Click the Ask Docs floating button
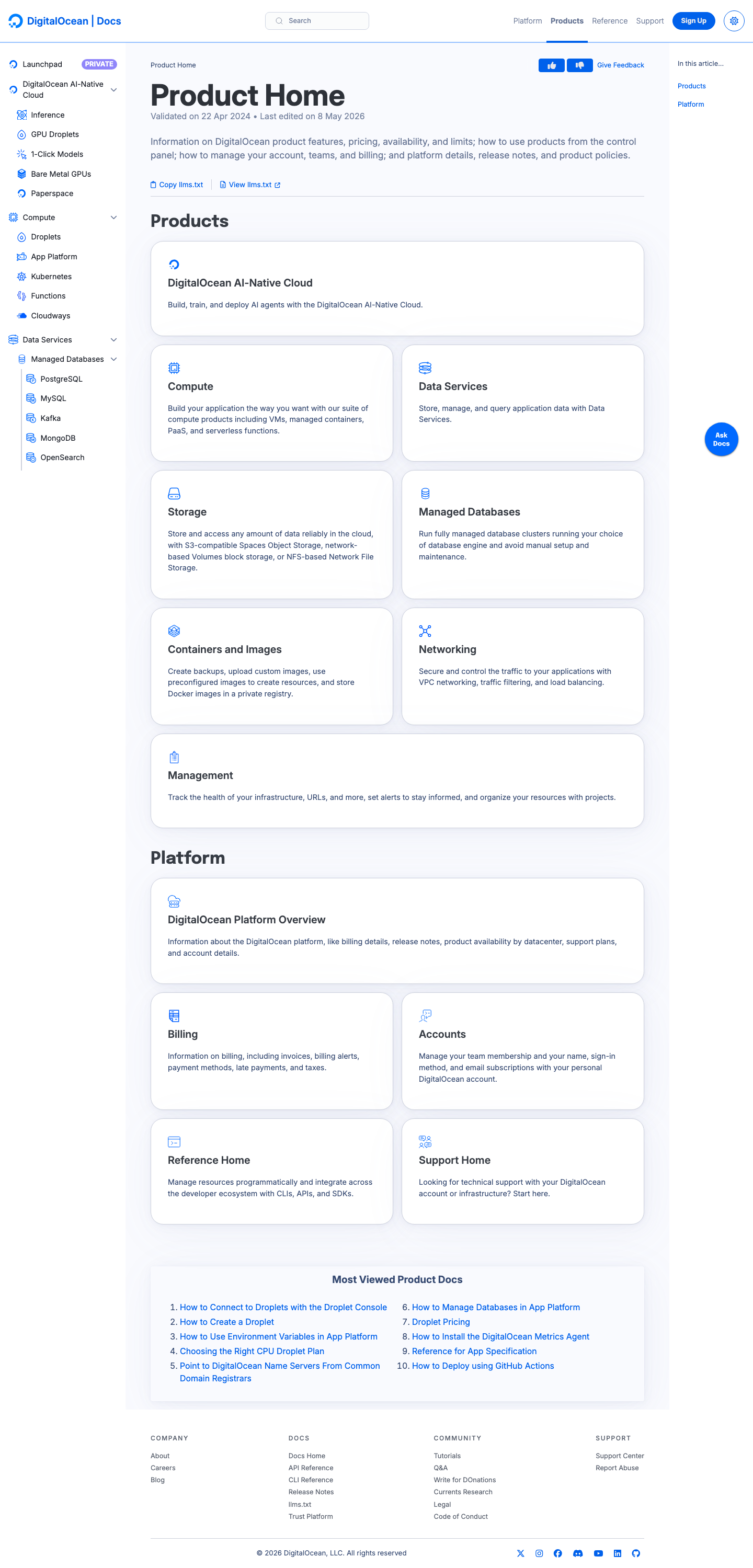753x1568 pixels. tap(721, 439)
